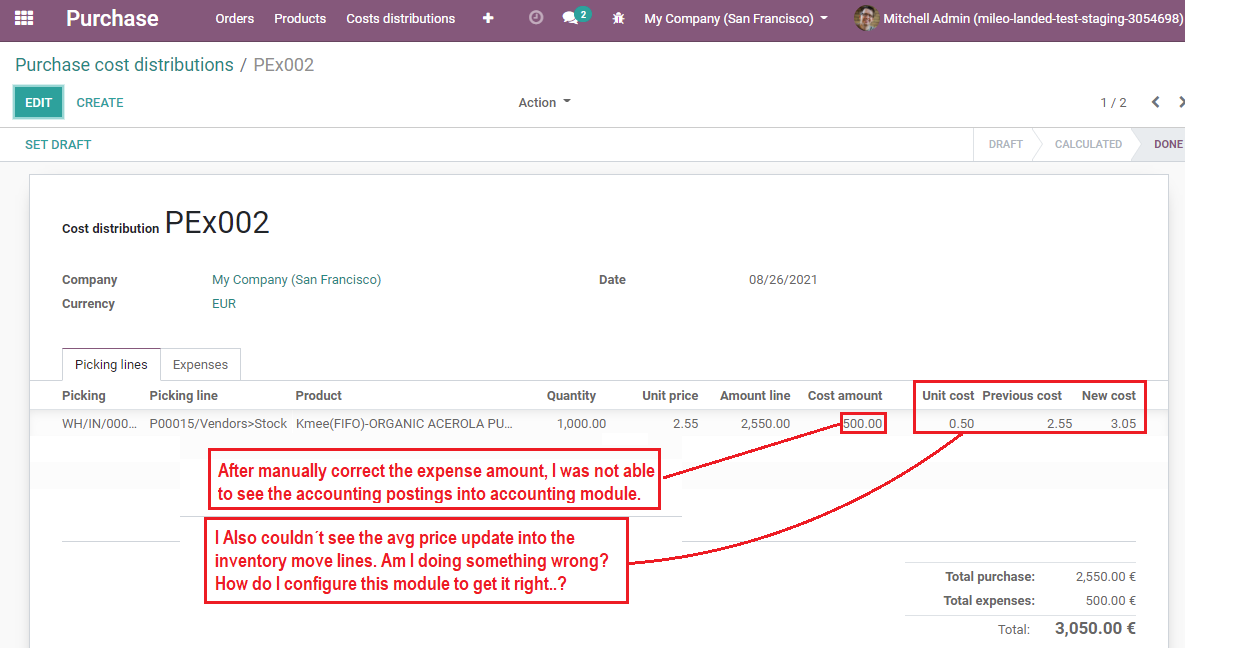Open the Orders menu
This screenshot has height=648, width=1246.
tap(234, 18)
